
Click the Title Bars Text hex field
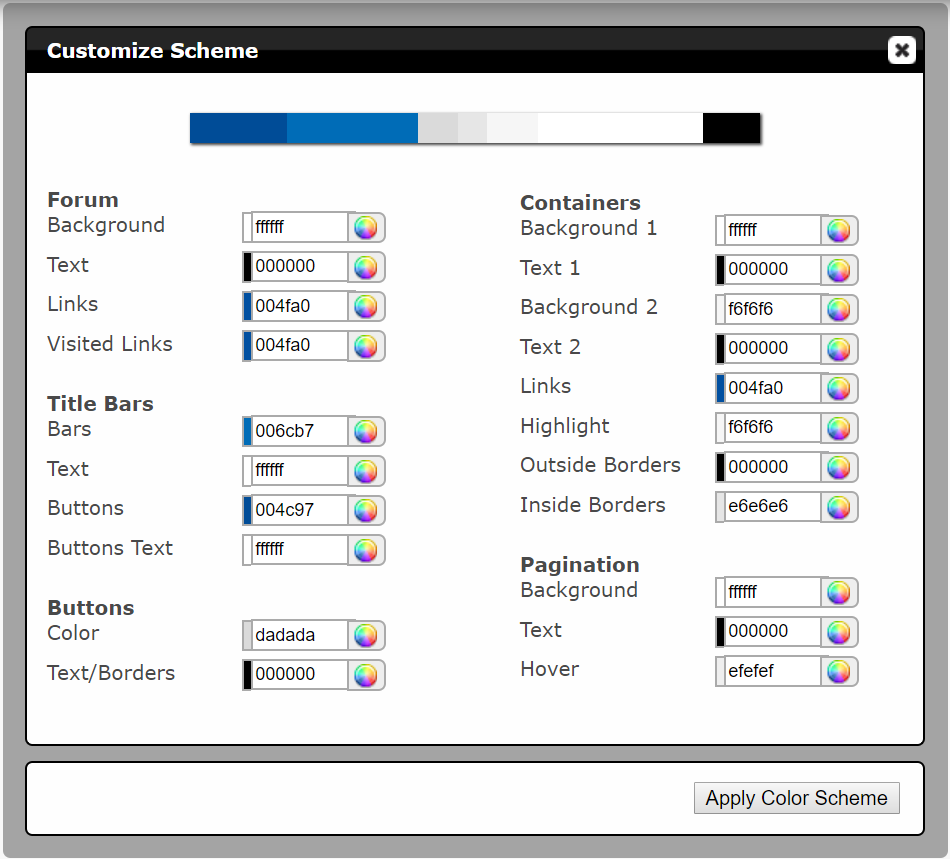coord(300,471)
